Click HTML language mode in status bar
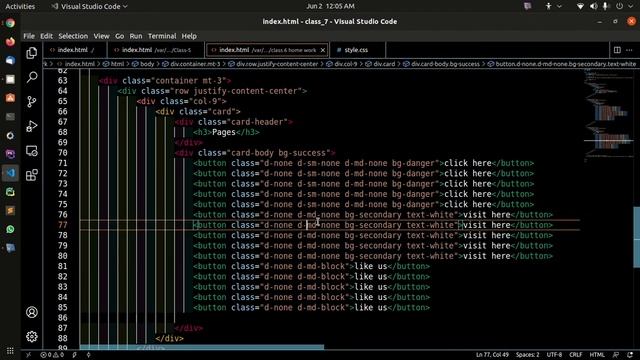The image size is (640, 360). 597,355
